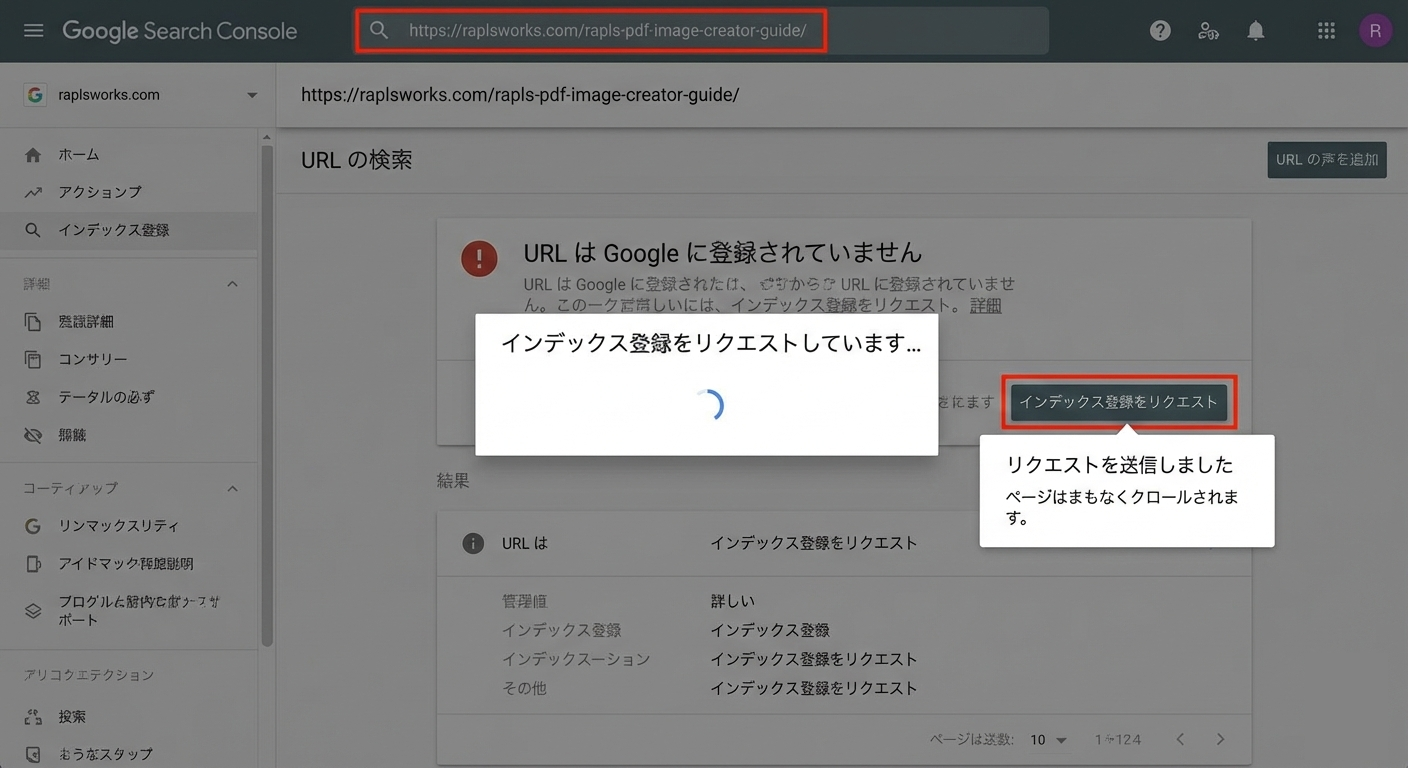The image size is (1408, 768).
Task: Click the インデックスーション row label
Action: (x=576, y=660)
